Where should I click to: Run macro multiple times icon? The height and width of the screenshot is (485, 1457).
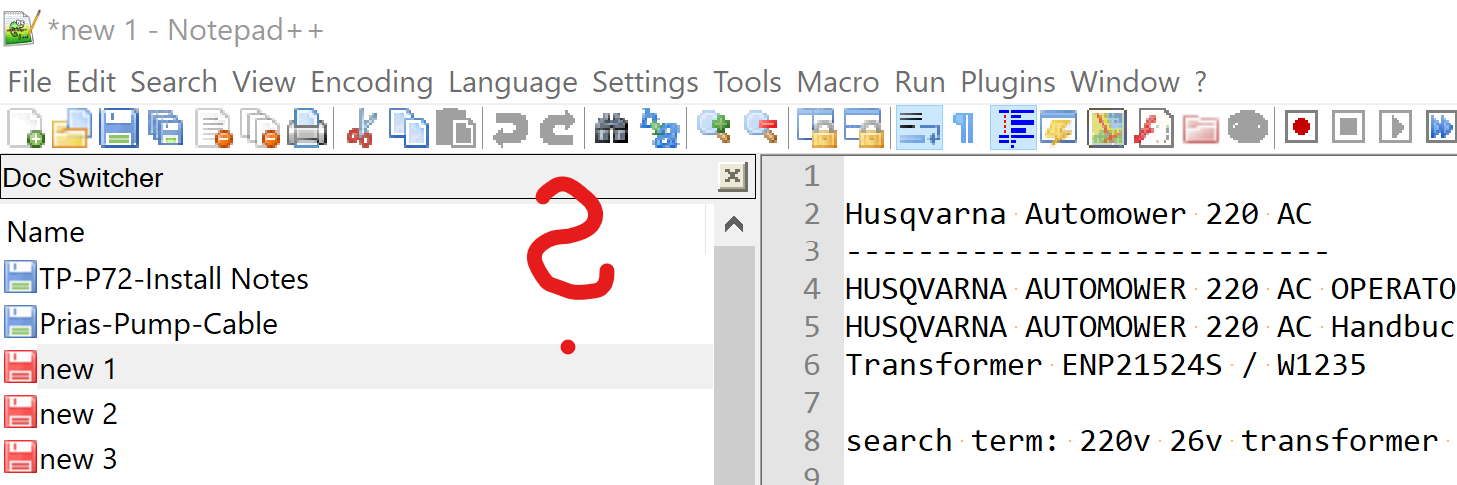point(1441,129)
